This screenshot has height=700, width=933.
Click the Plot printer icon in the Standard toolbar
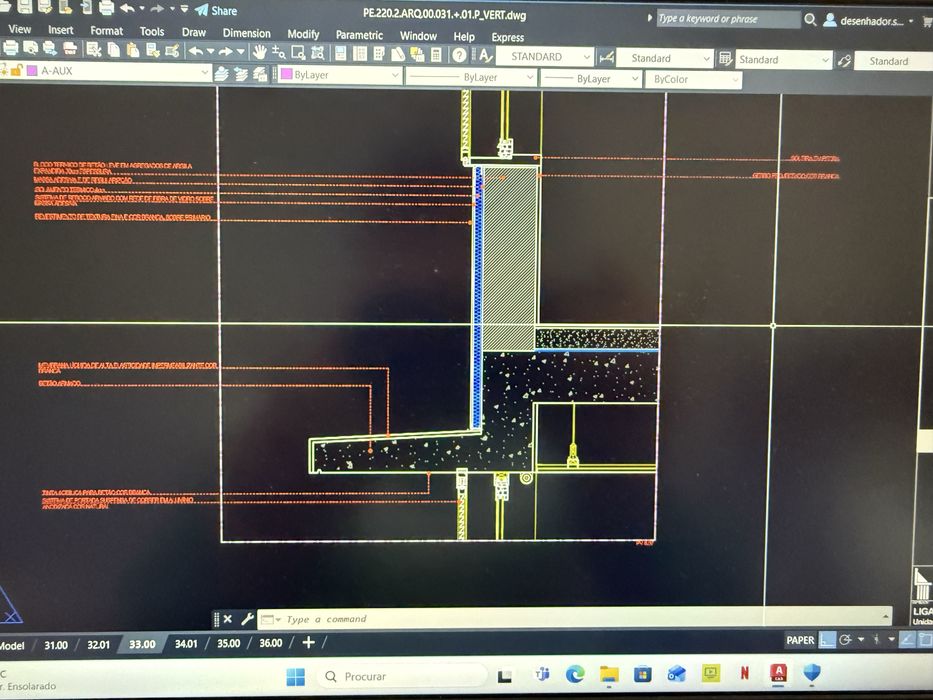11,48
